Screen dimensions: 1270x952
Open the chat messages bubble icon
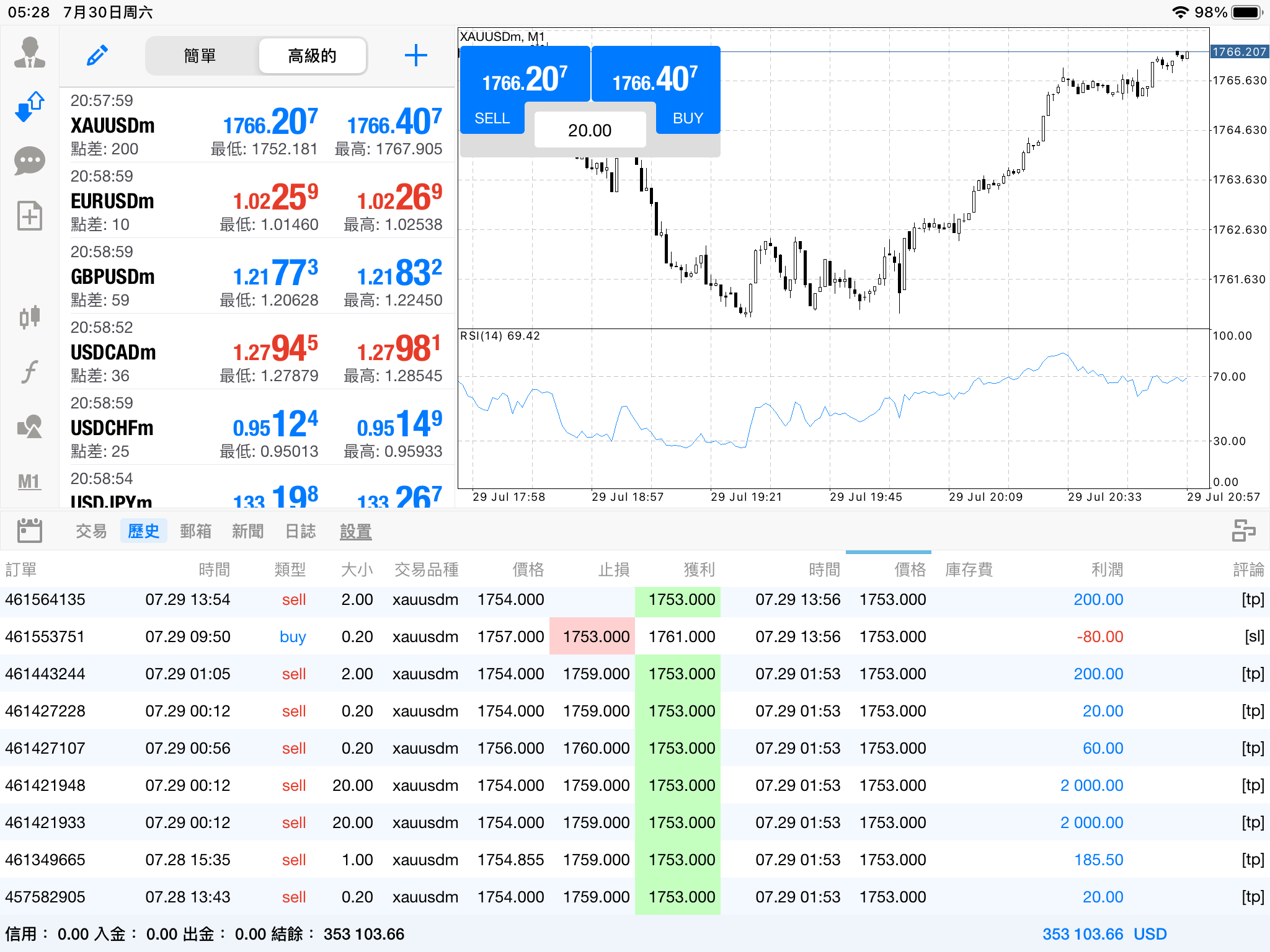[x=29, y=161]
